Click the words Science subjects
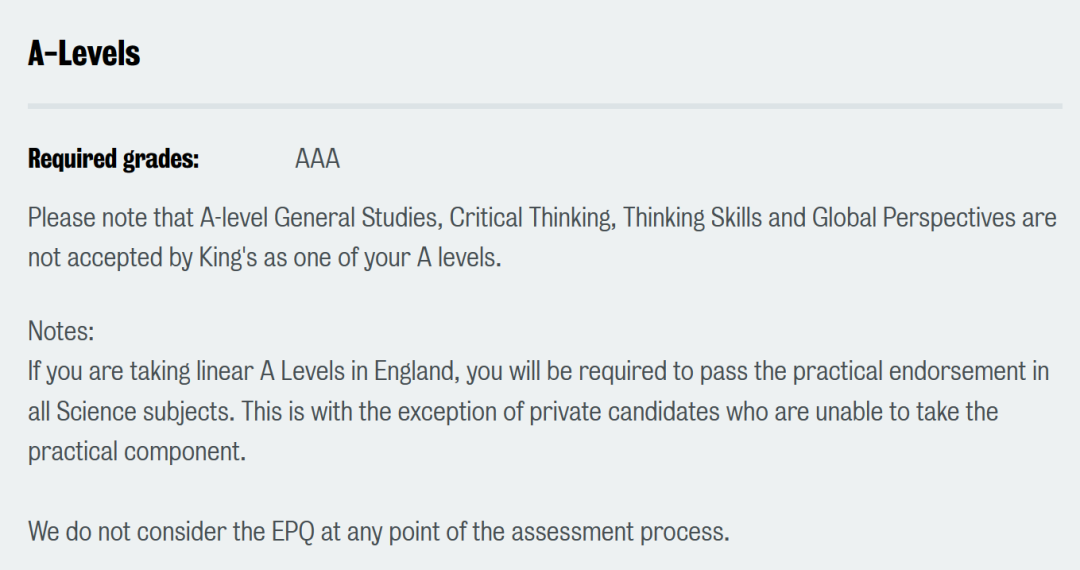The image size is (1080, 570). pos(145,412)
